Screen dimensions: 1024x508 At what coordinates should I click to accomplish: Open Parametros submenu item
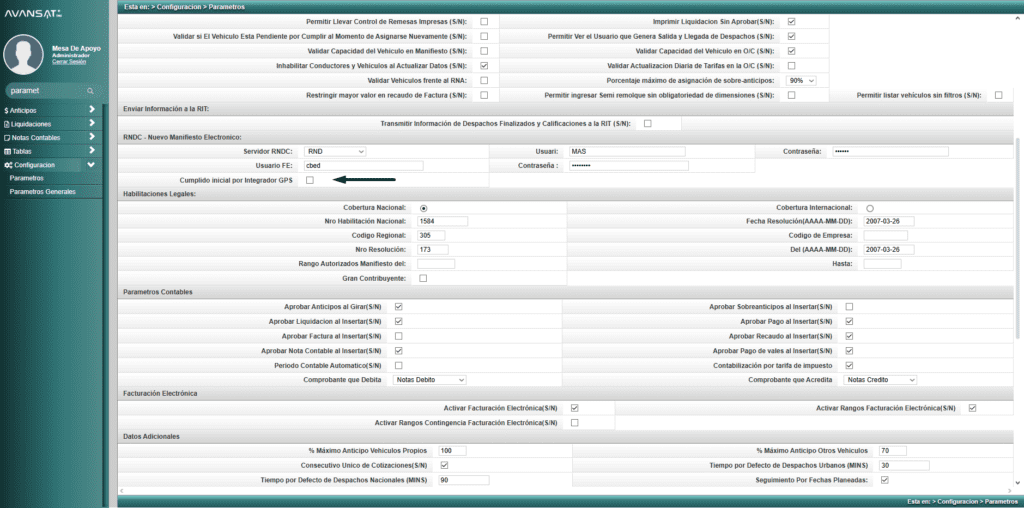26,178
